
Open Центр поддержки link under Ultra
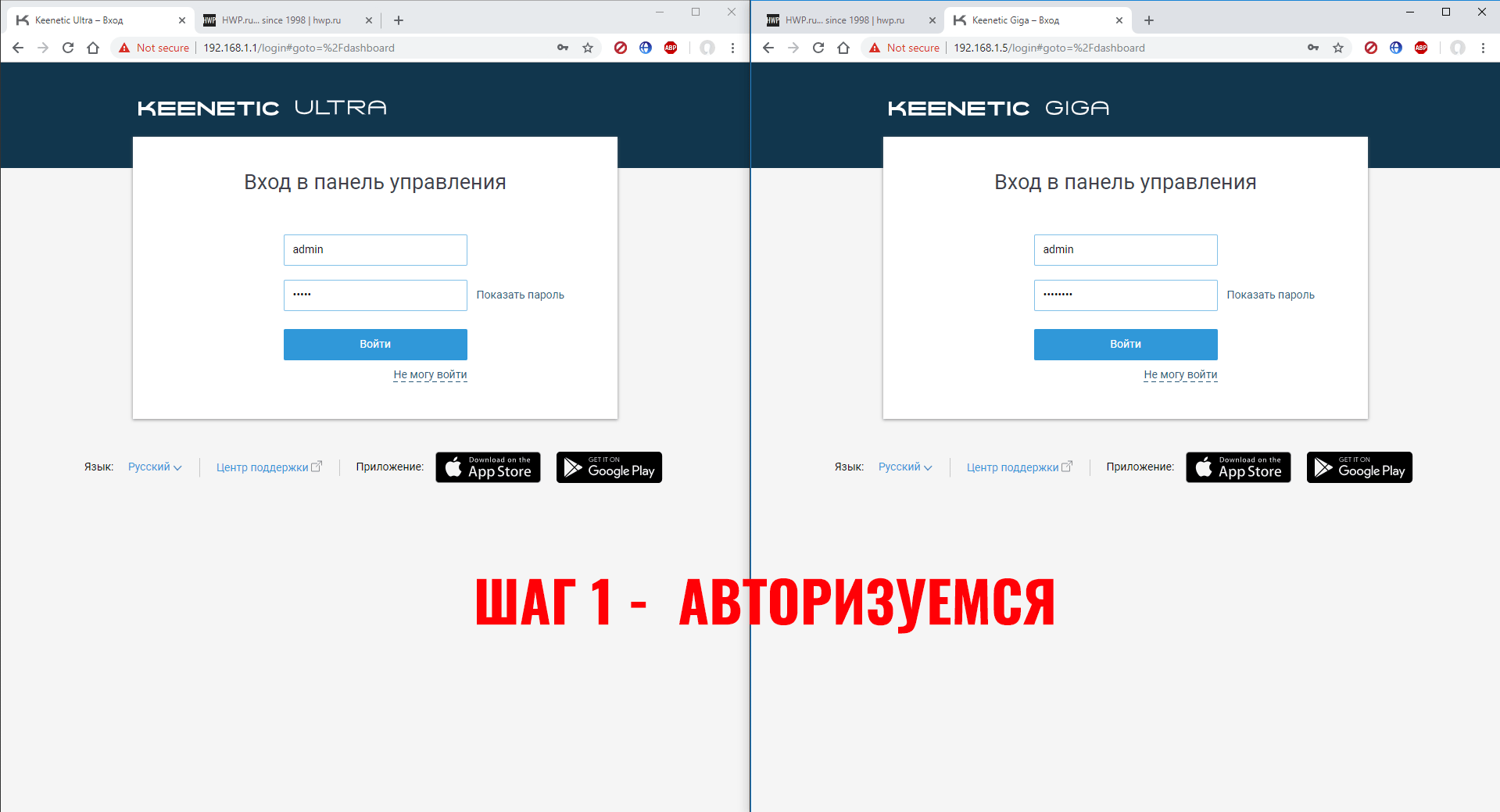(x=269, y=467)
